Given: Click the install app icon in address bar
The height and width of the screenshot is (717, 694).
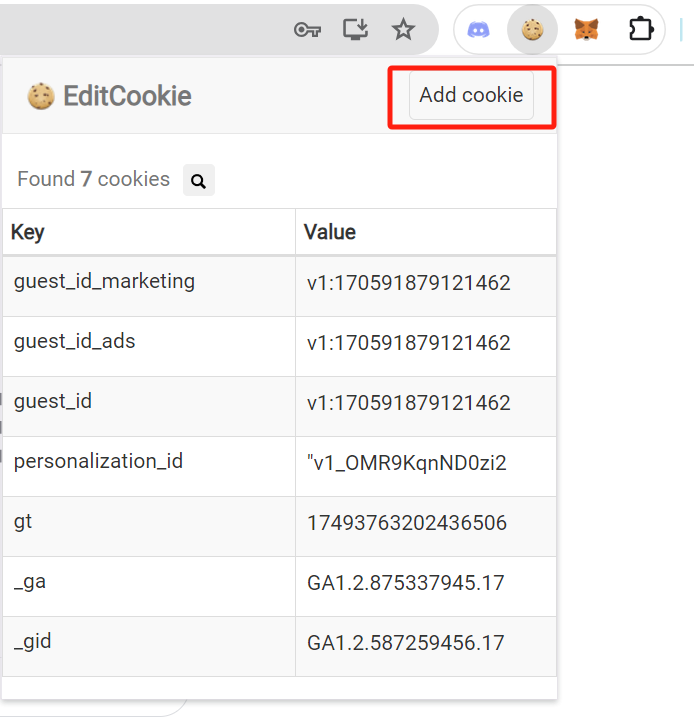Looking at the screenshot, I should [355, 30].
